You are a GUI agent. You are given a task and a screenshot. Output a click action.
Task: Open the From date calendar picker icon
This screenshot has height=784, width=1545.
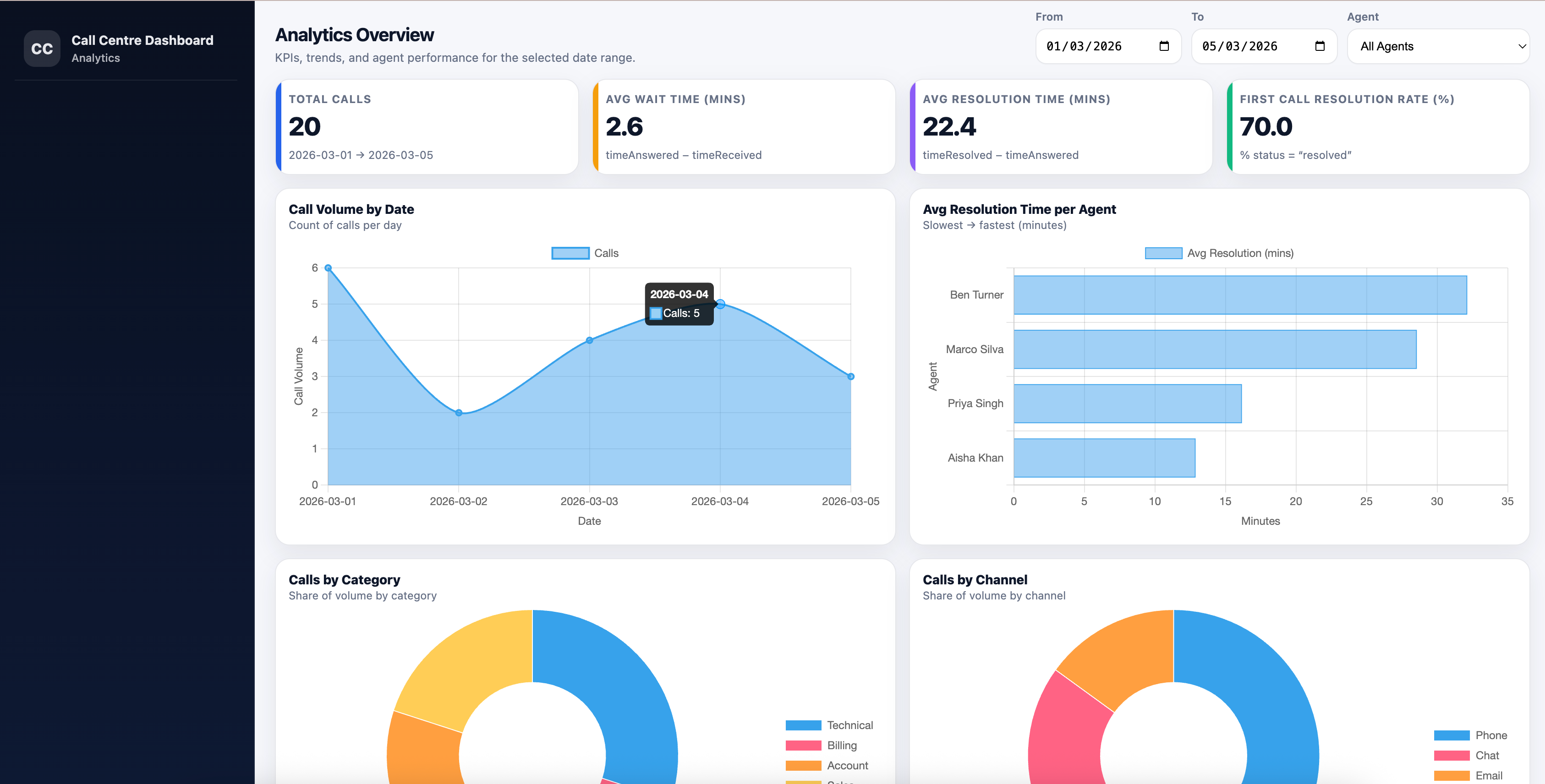click(x=1163, y=46)
